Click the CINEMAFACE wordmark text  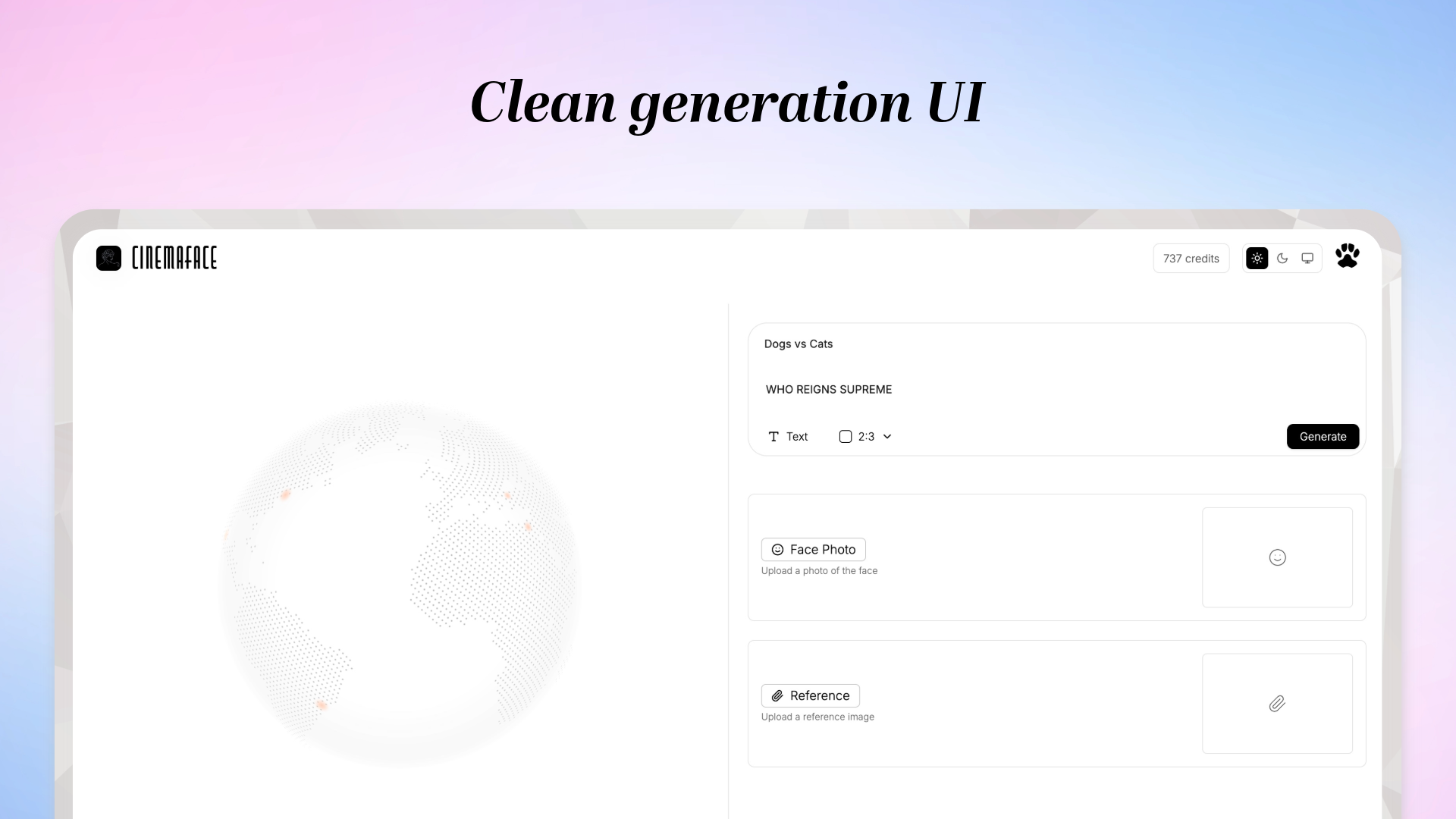tap(174, 258)
